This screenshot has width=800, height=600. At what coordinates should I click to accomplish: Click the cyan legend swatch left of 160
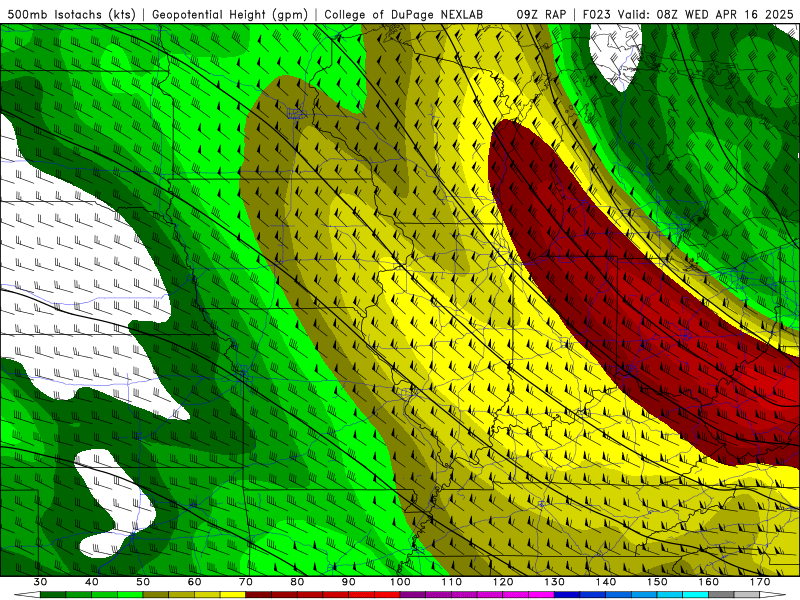coord(696,595)
